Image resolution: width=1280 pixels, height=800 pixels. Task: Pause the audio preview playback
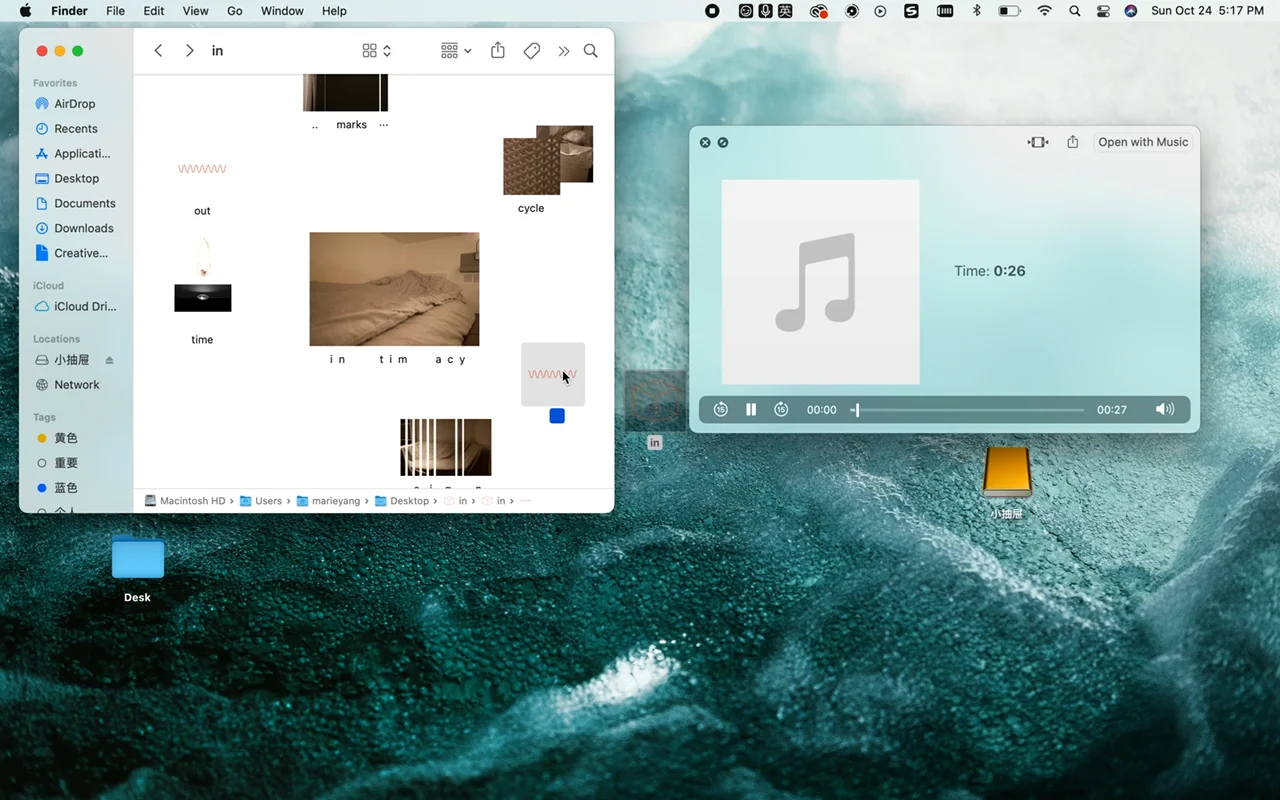pyautogui.click(x=751, y=409)
